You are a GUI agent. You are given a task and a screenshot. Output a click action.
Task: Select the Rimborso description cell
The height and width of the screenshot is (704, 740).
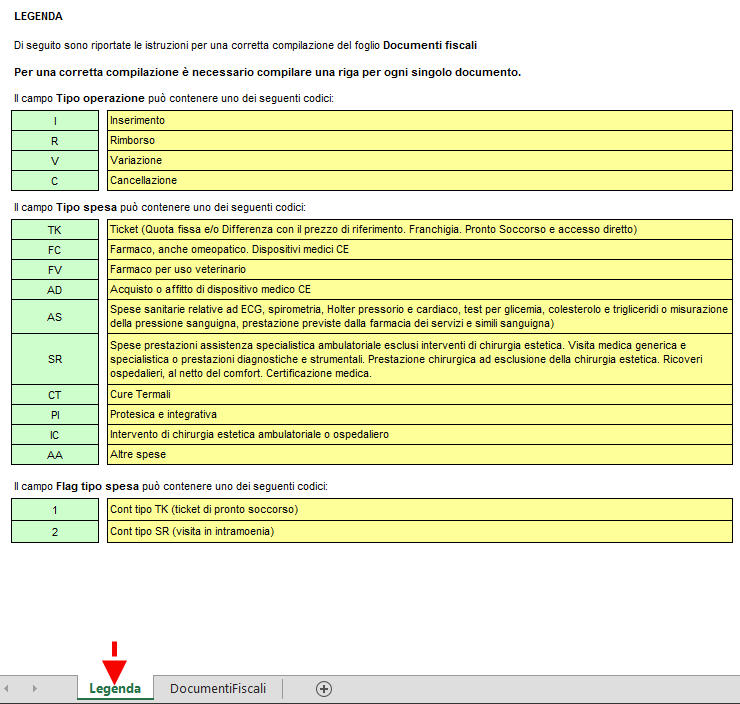click(x=420, y=141)
